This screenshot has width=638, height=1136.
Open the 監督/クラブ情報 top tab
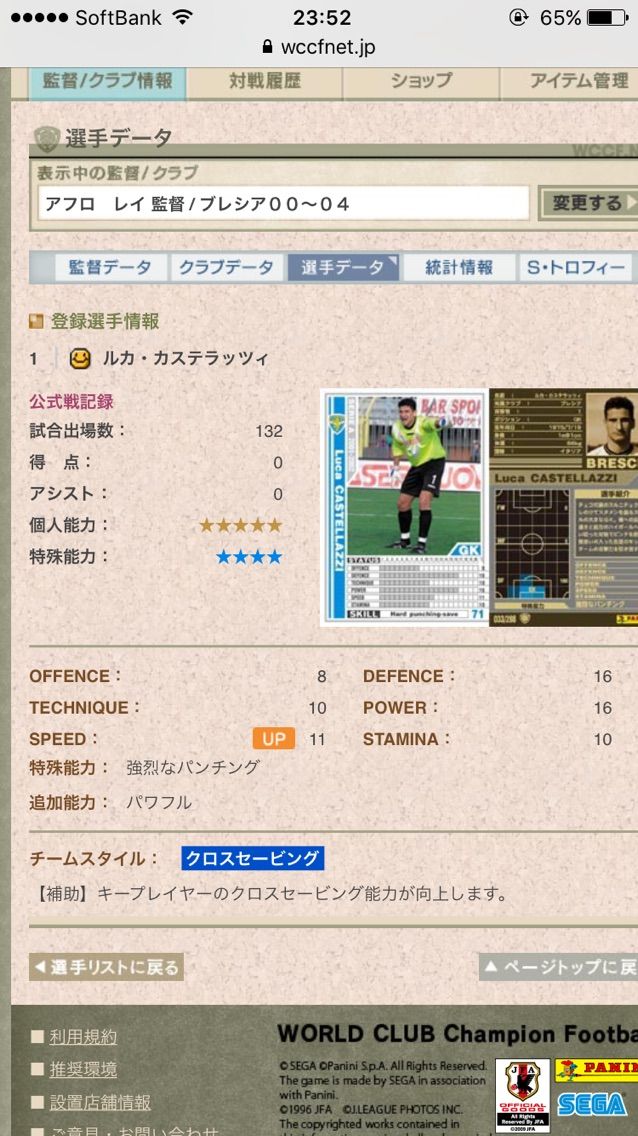click(107, 82)
